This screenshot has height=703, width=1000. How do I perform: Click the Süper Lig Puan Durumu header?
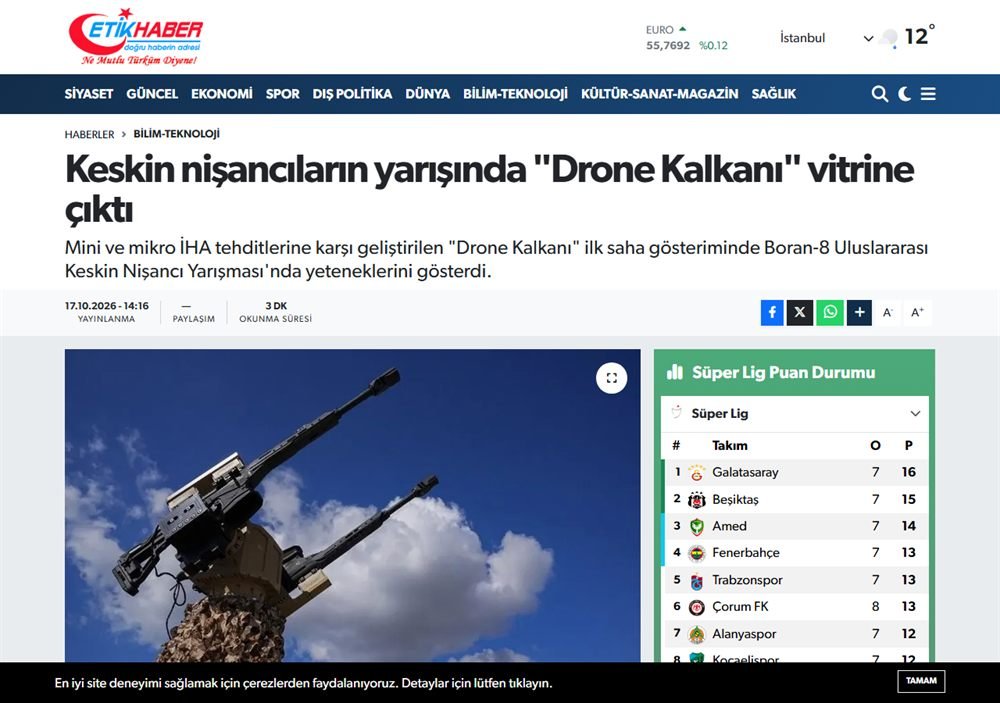pos(783,373)
